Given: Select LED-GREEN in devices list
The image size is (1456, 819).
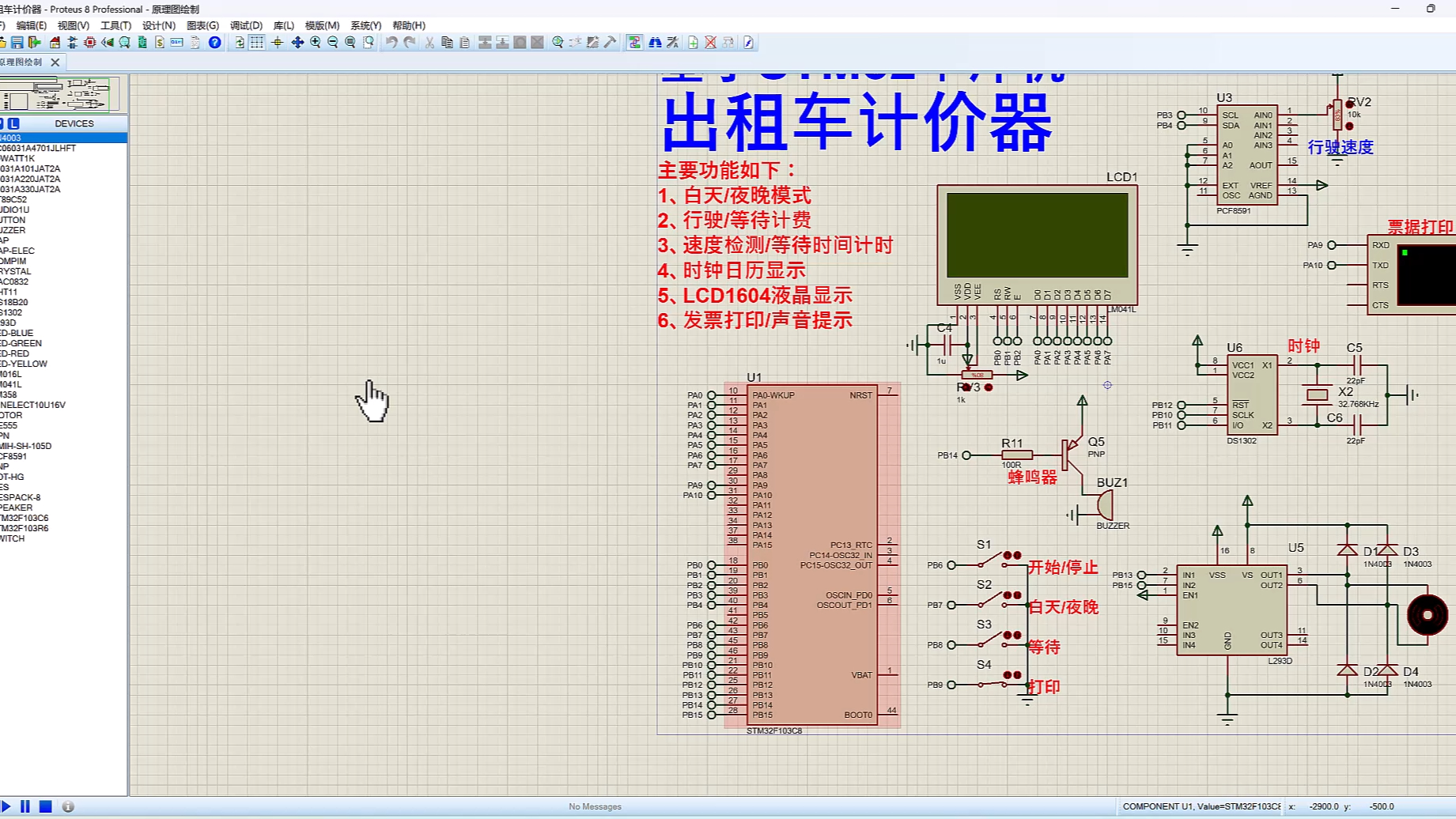Looking at the screenshot, I should pyautogui.click(x=63, y=343).
